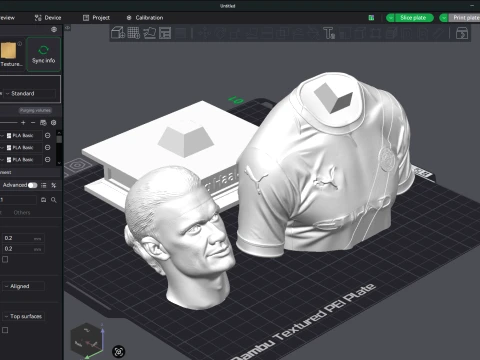Click the Arrange all objects icon
The height and width of the screenshot is (360, 480).
[x=165, y=33]
